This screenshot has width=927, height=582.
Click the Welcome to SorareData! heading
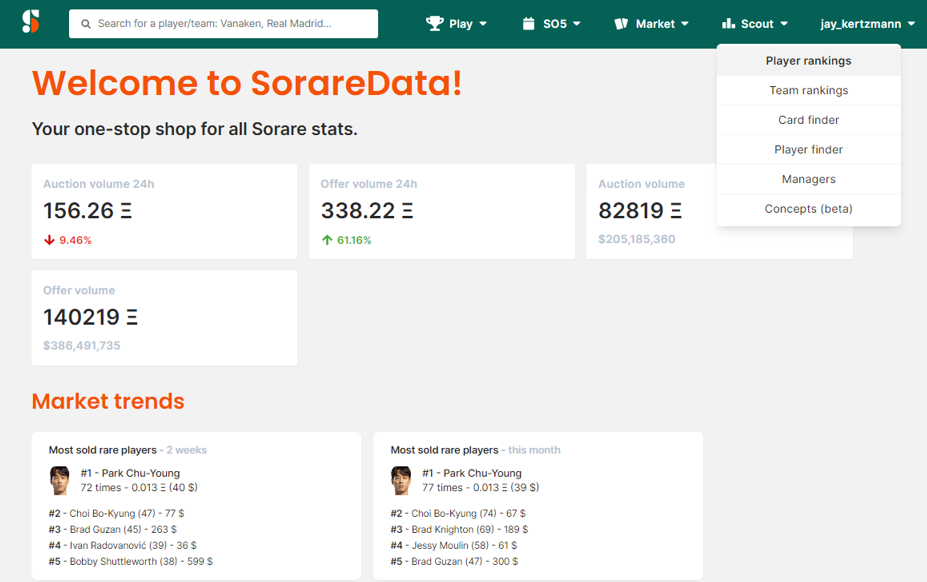point(247,83)
